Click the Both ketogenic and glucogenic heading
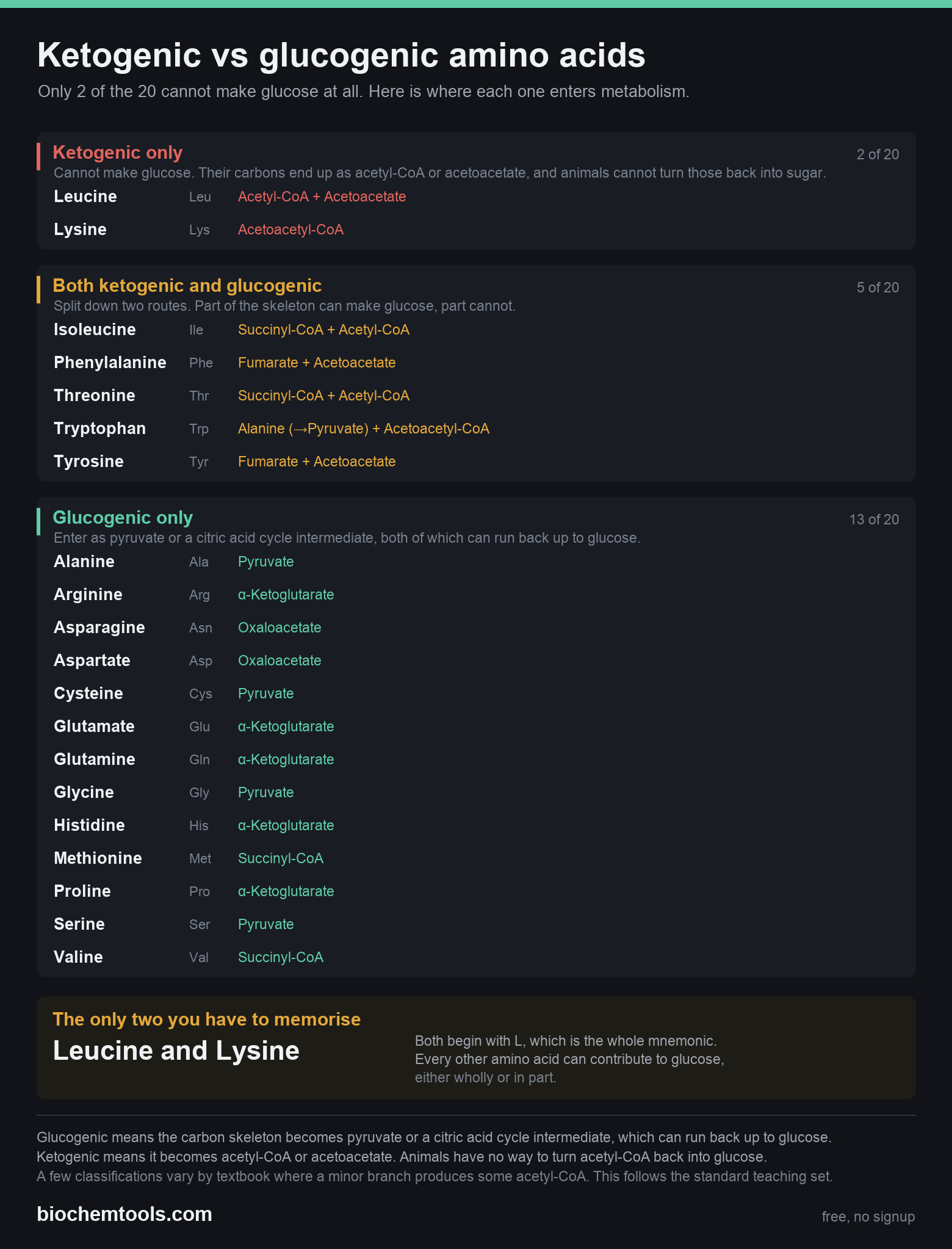This screenshot has height=1249, width=952. point(187,286)
